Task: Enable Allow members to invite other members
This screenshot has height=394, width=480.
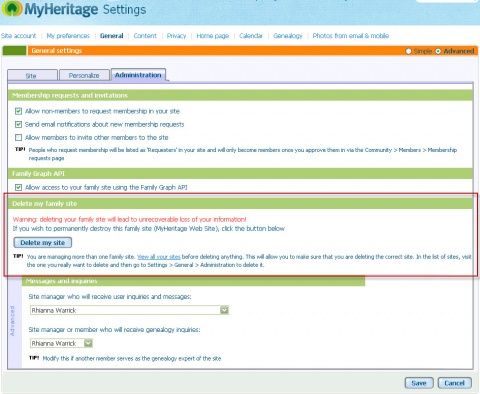Action: 18,137
